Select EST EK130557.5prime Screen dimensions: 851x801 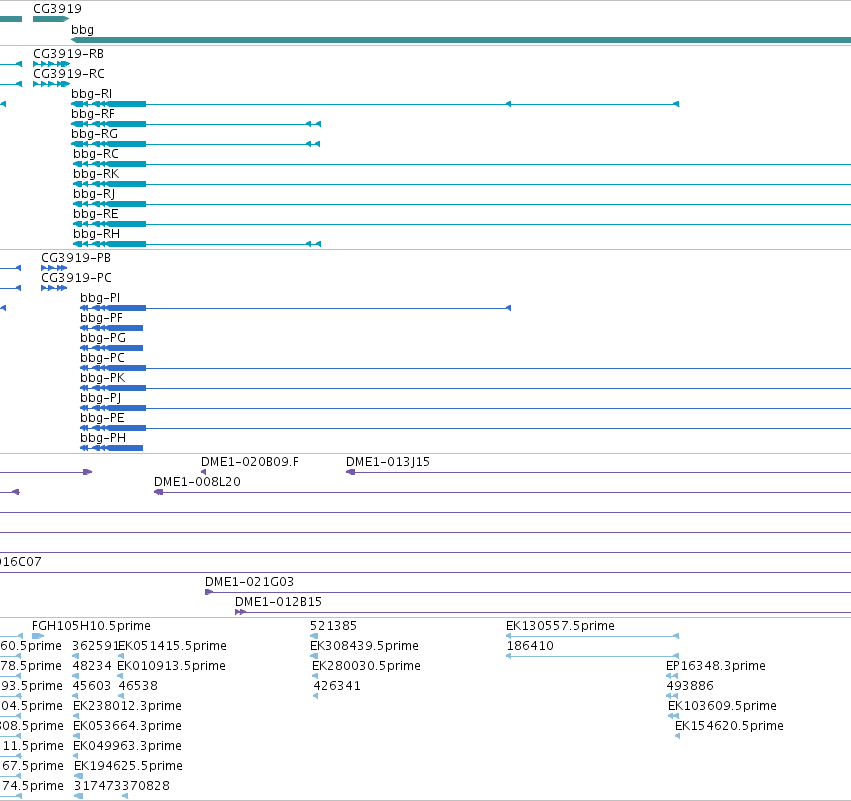[x=561, y=626]
